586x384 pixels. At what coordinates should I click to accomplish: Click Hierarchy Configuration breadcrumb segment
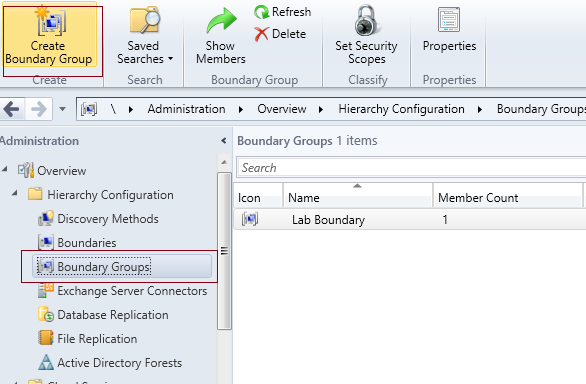[401, 109]
